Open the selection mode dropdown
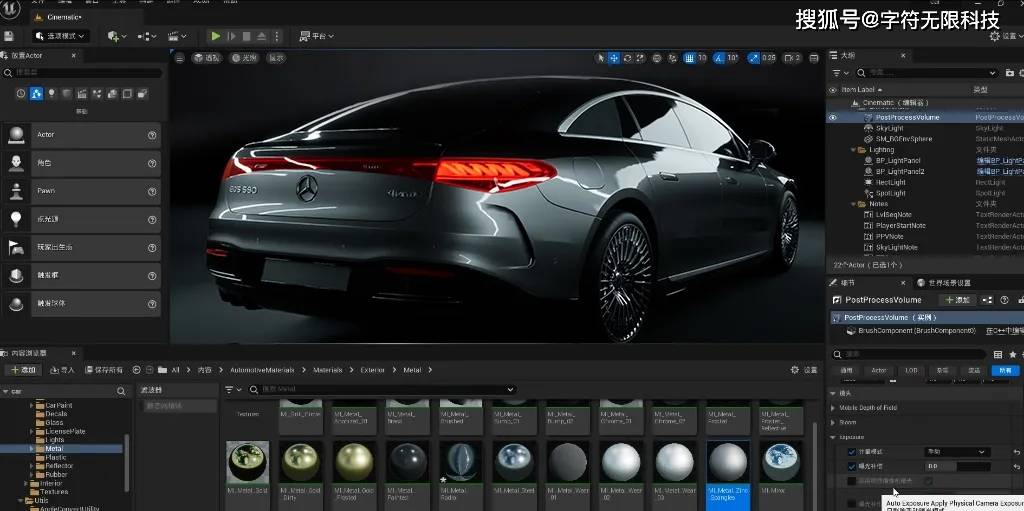 pyautogui.click(x=61, y=36)
